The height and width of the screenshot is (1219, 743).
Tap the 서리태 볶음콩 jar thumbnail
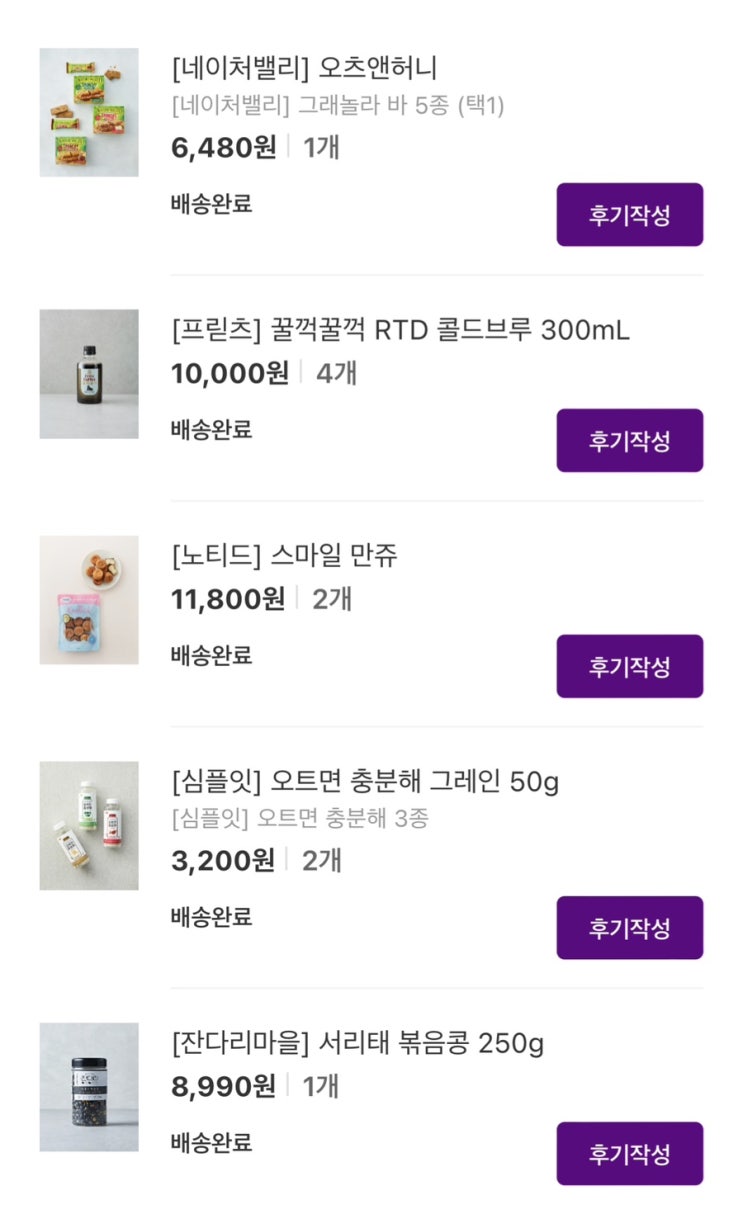click(x=89, y=1086)
